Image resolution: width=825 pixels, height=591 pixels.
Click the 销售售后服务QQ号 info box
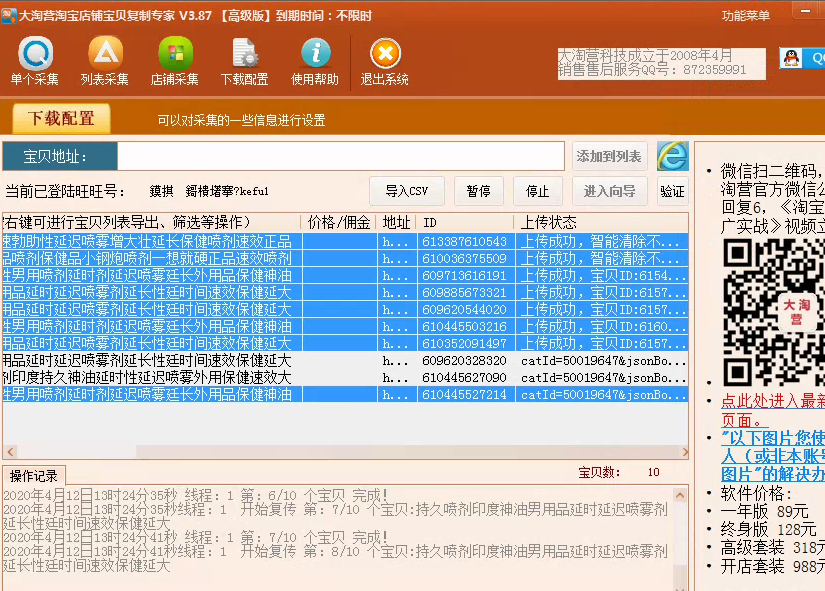click(661, 63)
